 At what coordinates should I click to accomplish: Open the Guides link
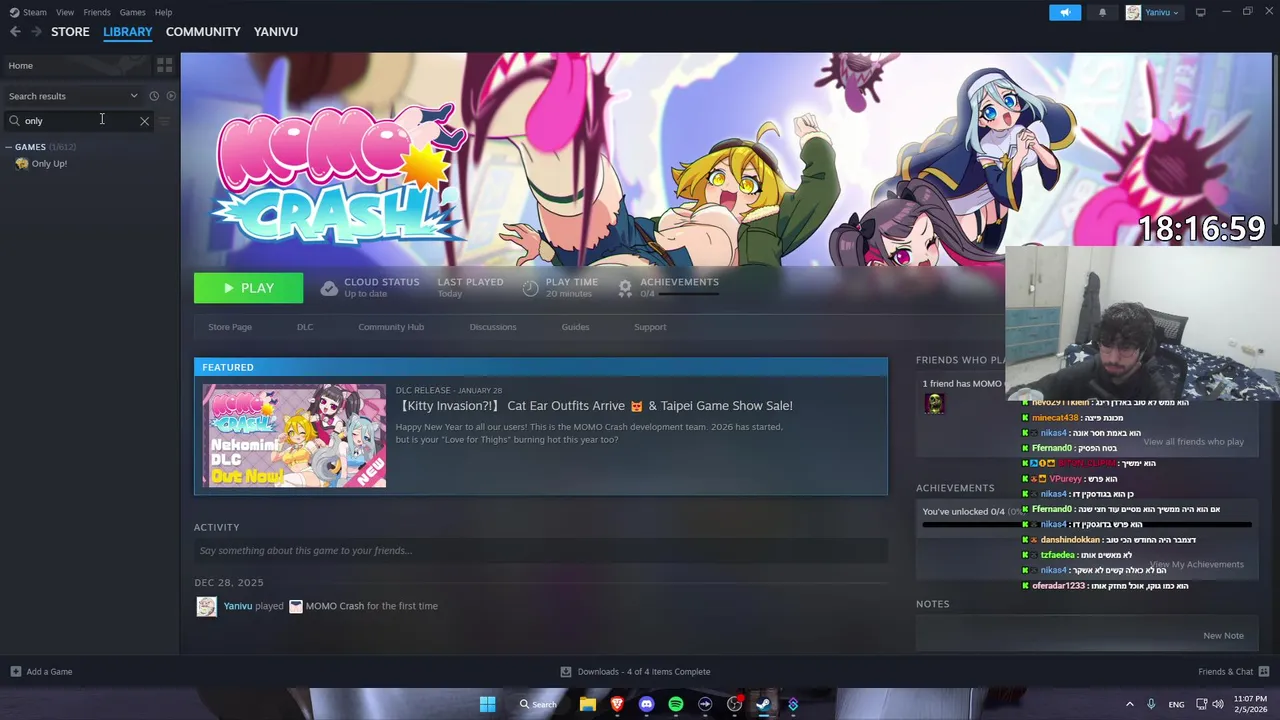pos(575,327)
